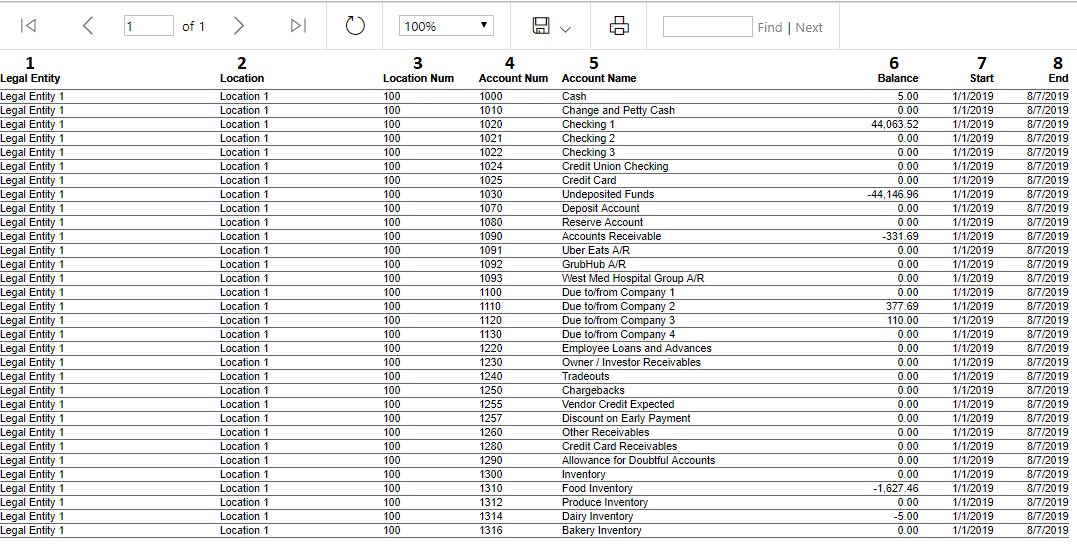
Task: Open the 100% zoom dropdown
Action: point(446,26)
